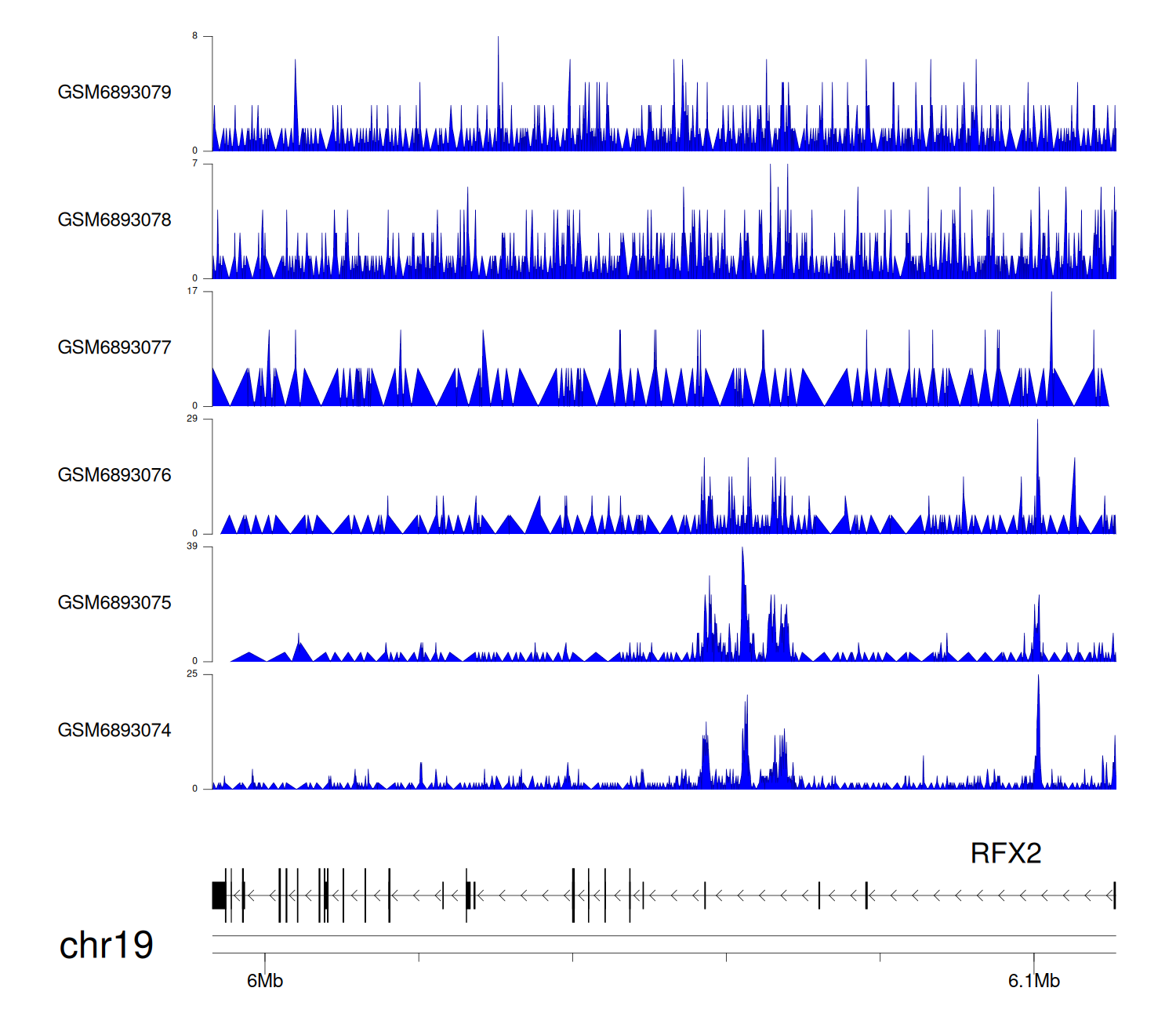
Task: Click the 6Mb axis tick label
Action: pyautogui.click(x=265, y=981)
